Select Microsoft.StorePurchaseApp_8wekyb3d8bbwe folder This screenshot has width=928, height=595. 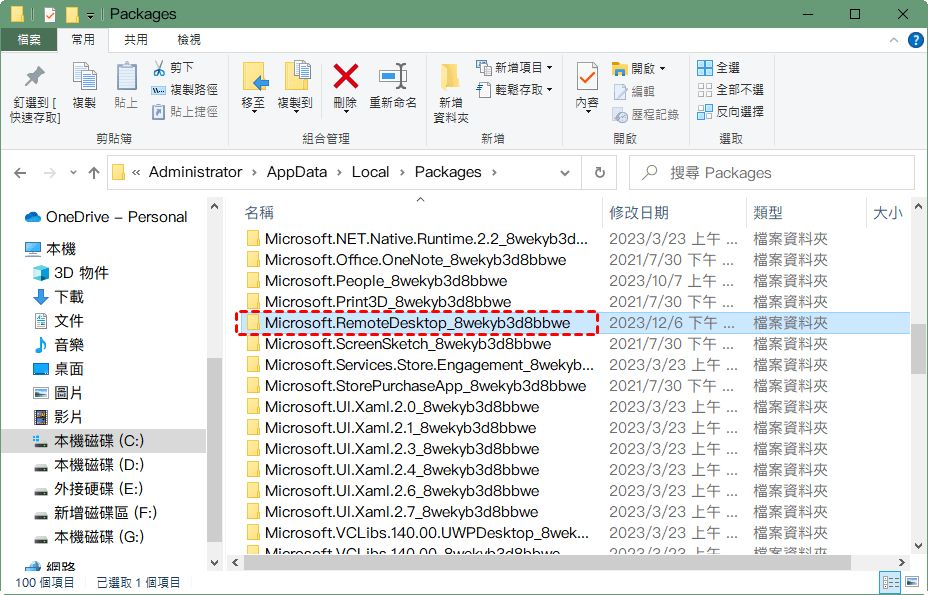pos(426,386)
